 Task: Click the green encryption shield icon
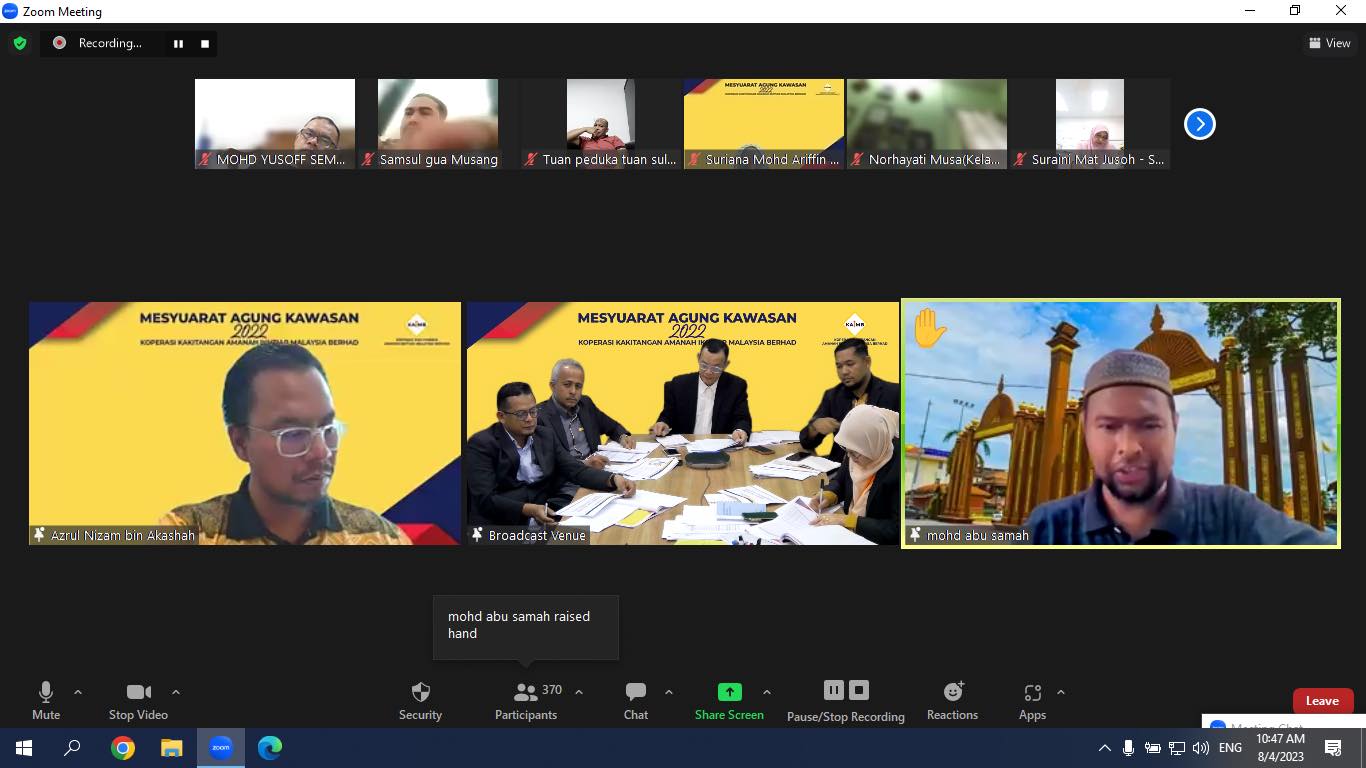tap(19, 43)
